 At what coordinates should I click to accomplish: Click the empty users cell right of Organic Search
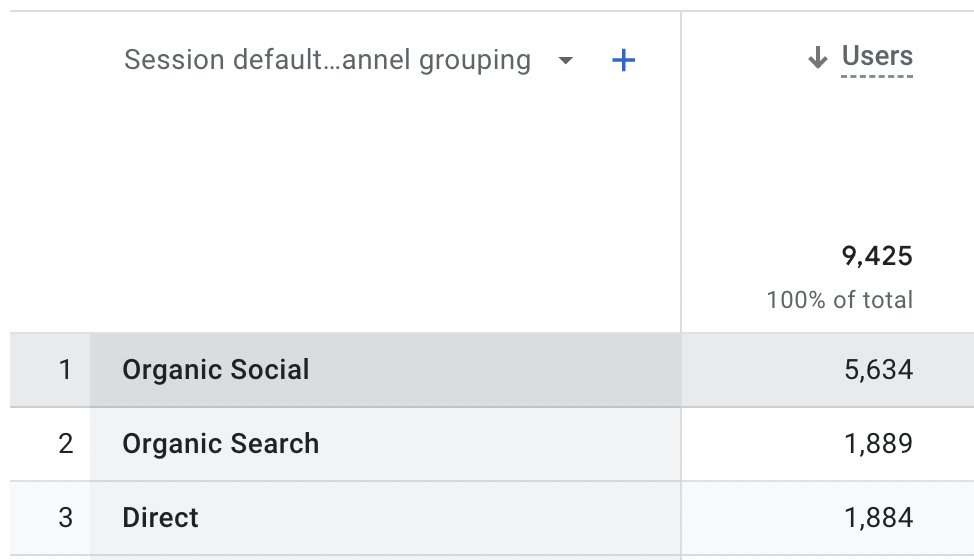(760, 444)
